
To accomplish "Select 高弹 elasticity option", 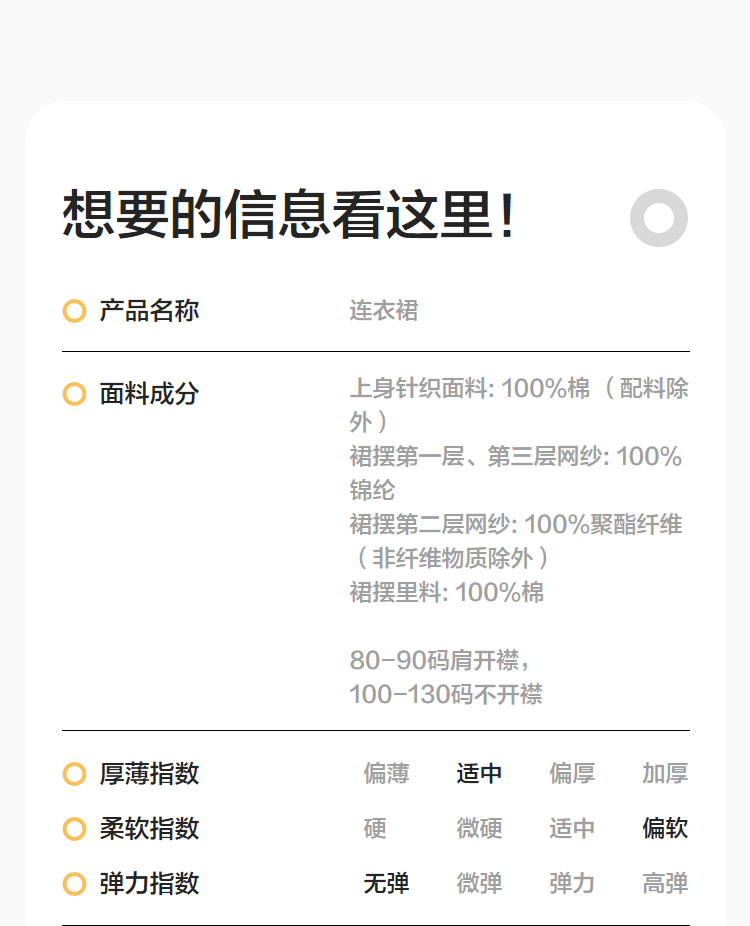I will [665, 884].
